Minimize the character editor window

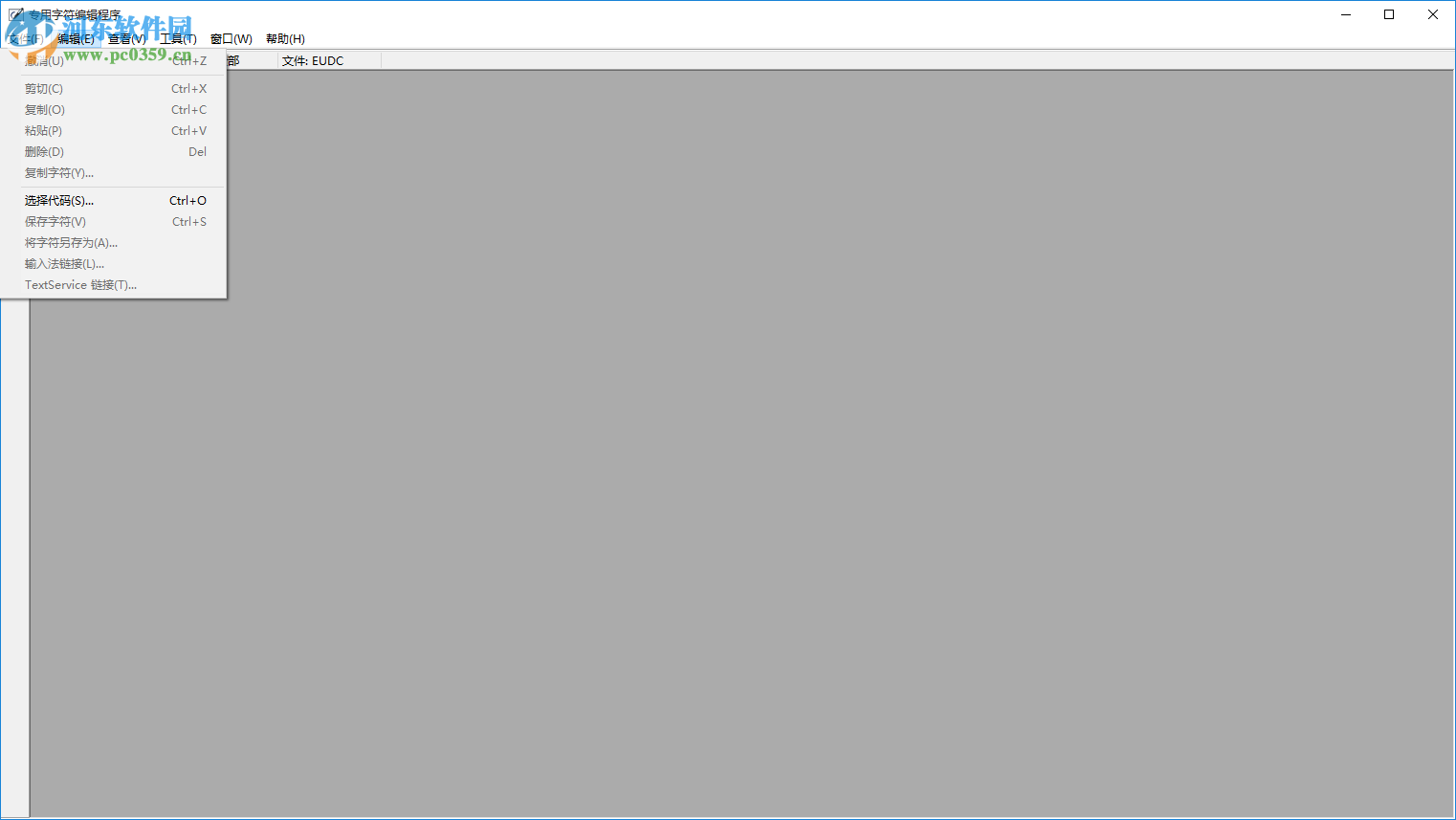click(1346, 14)
